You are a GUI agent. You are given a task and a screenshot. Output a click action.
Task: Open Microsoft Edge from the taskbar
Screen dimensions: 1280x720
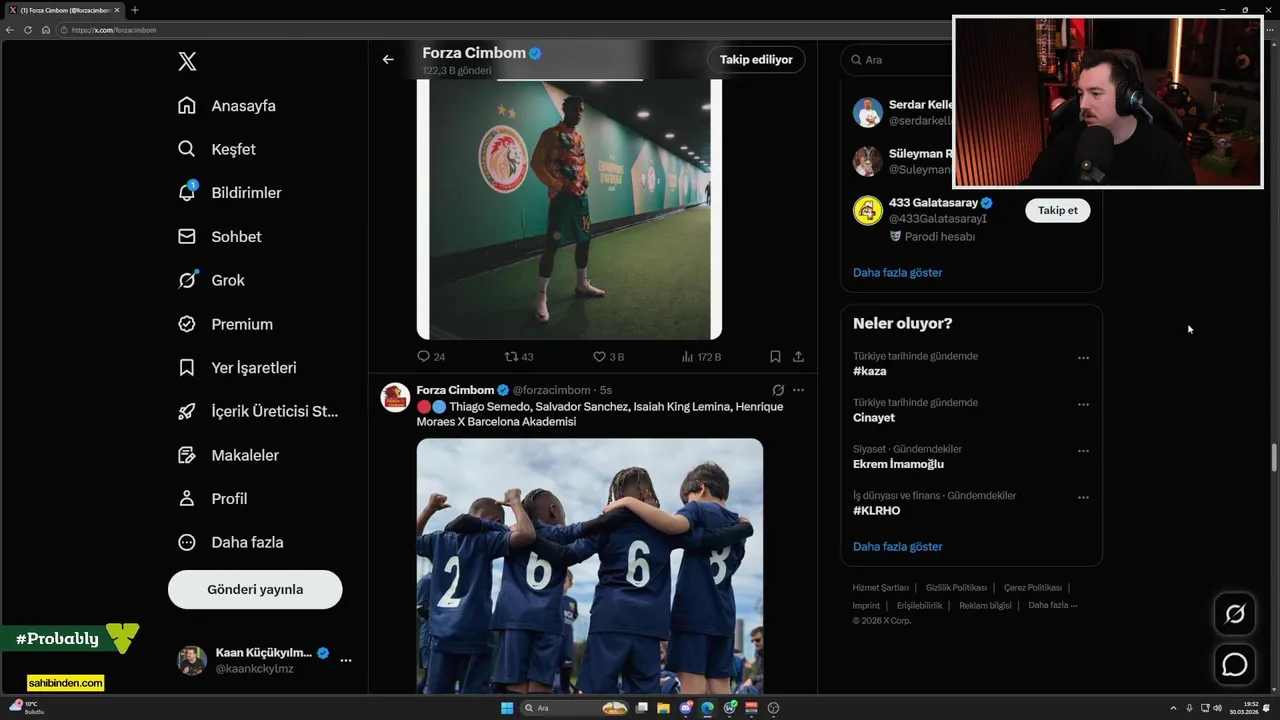[x=708, y=708]
